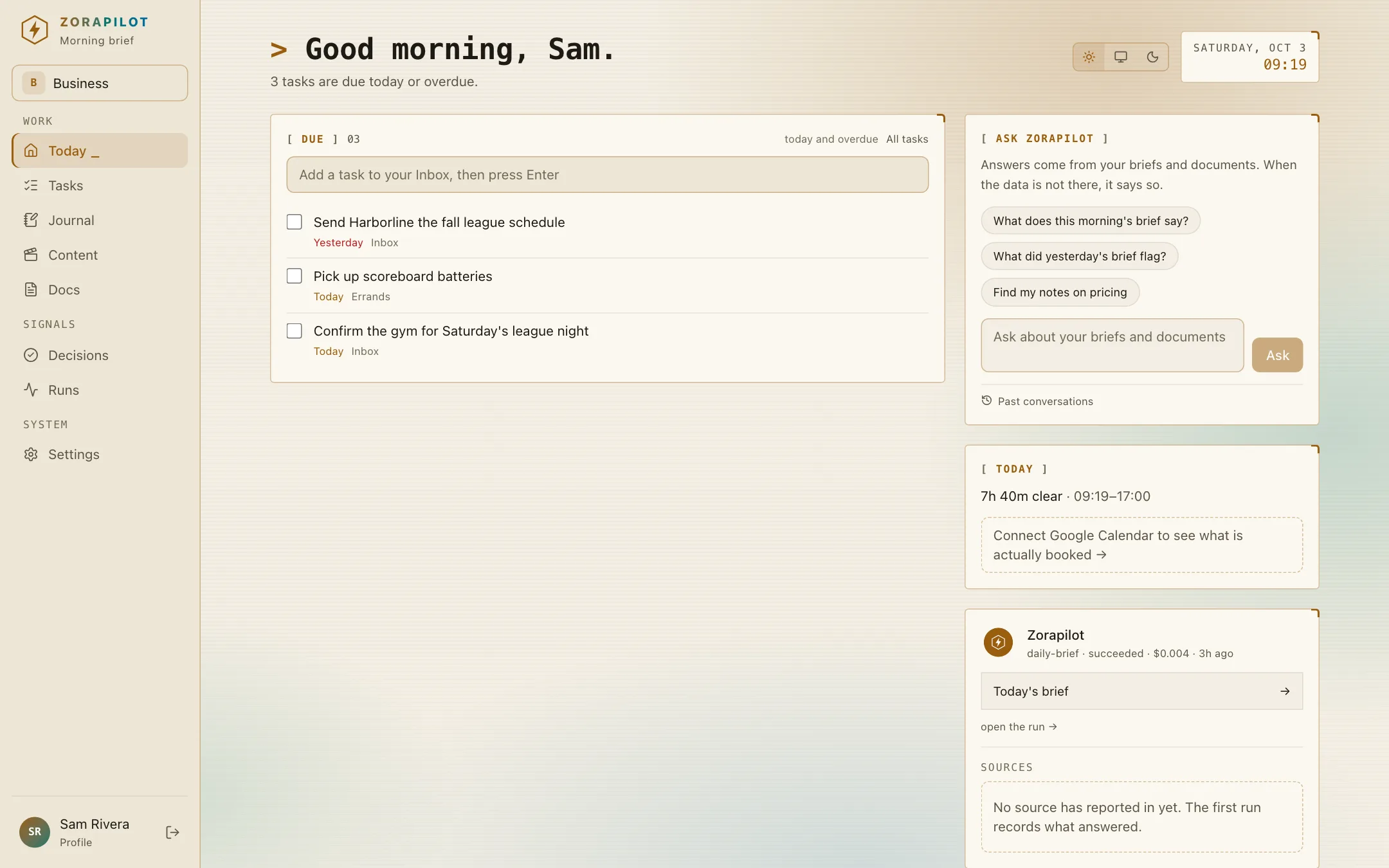Click the Settings gear icon
Viewport: 1389px width, 868px height.
pos(31,454)
